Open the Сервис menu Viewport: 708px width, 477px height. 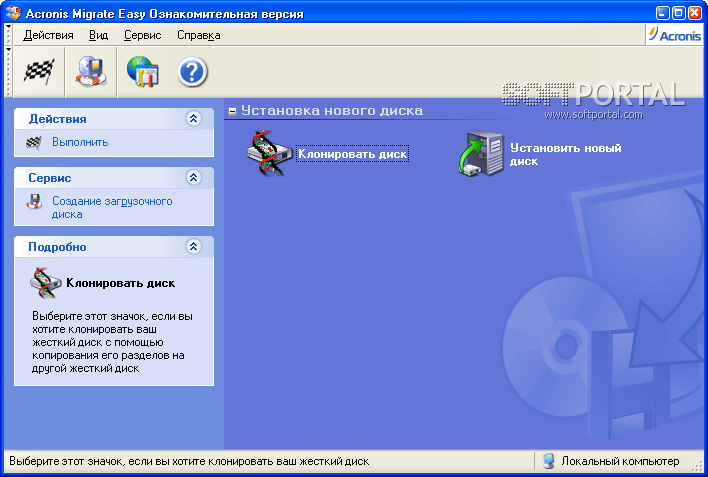click(x=143, y=35)
